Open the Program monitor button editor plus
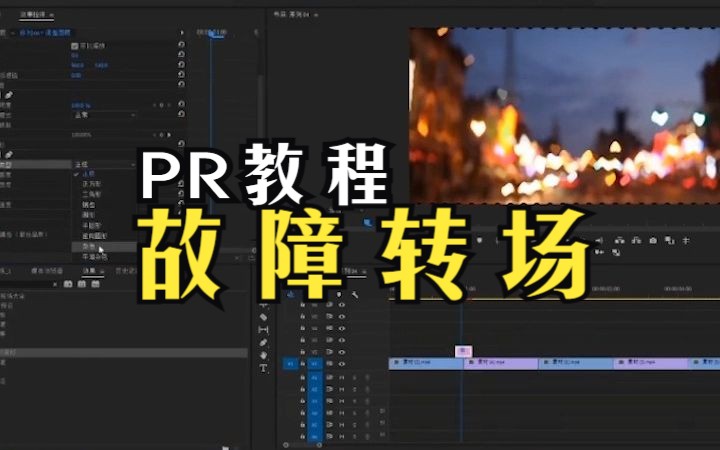Image resolution: width=720 pixels, height=450 pixels. pos(686,240)
